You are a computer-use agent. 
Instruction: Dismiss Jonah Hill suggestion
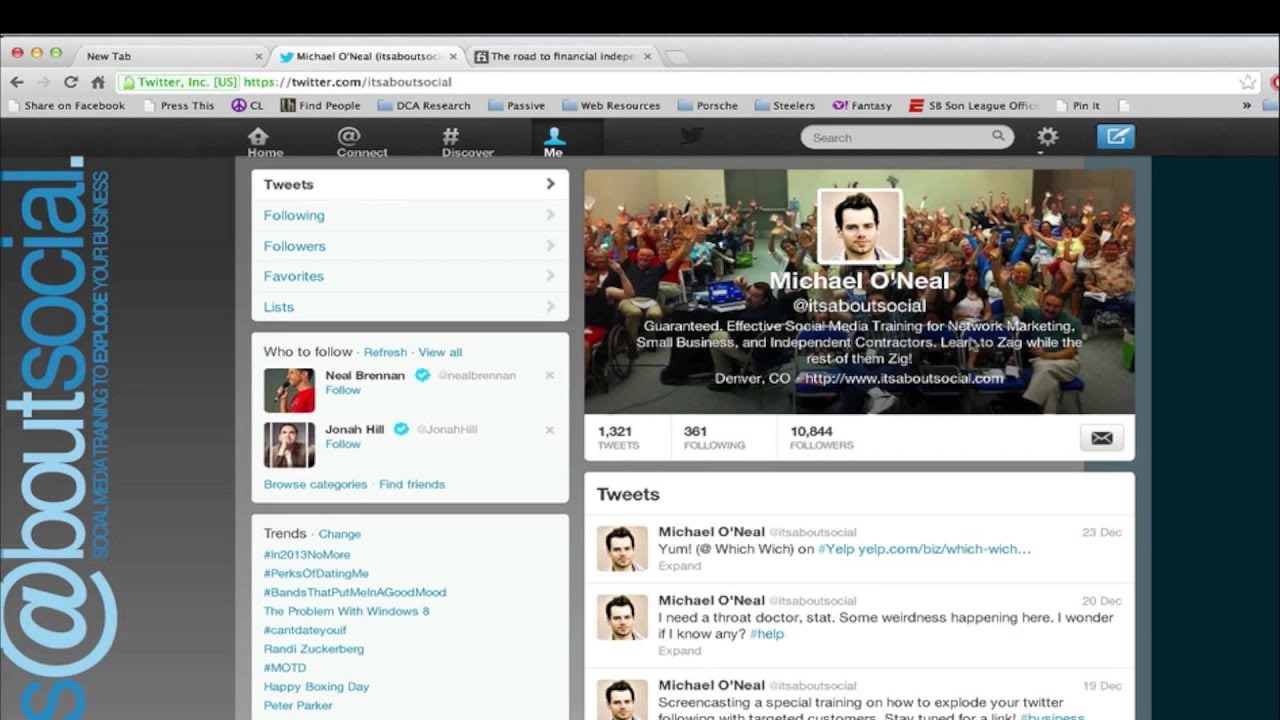tap(549, 430)
